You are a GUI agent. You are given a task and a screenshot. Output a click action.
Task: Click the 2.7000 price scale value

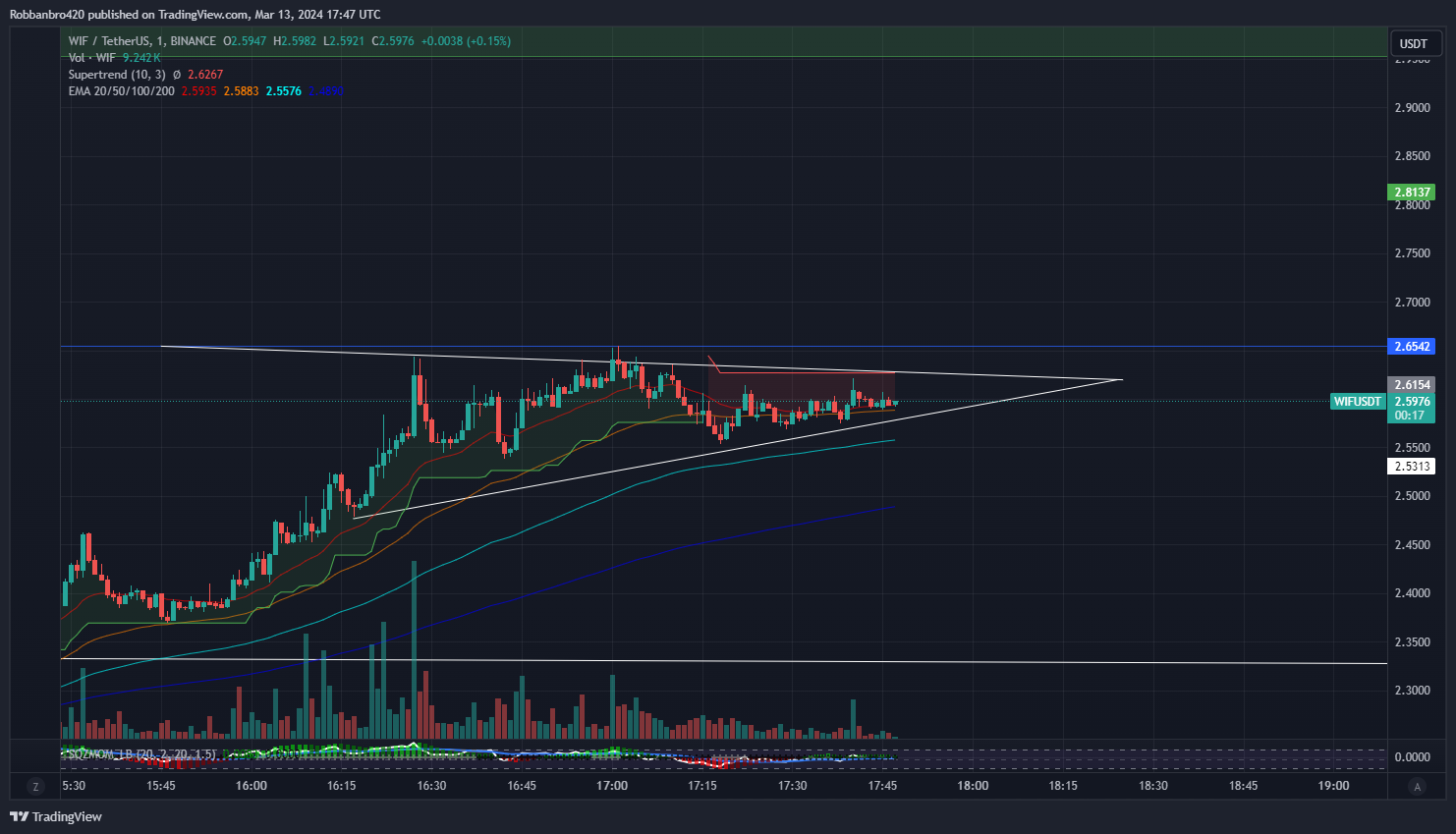(x=1412, y=303)
